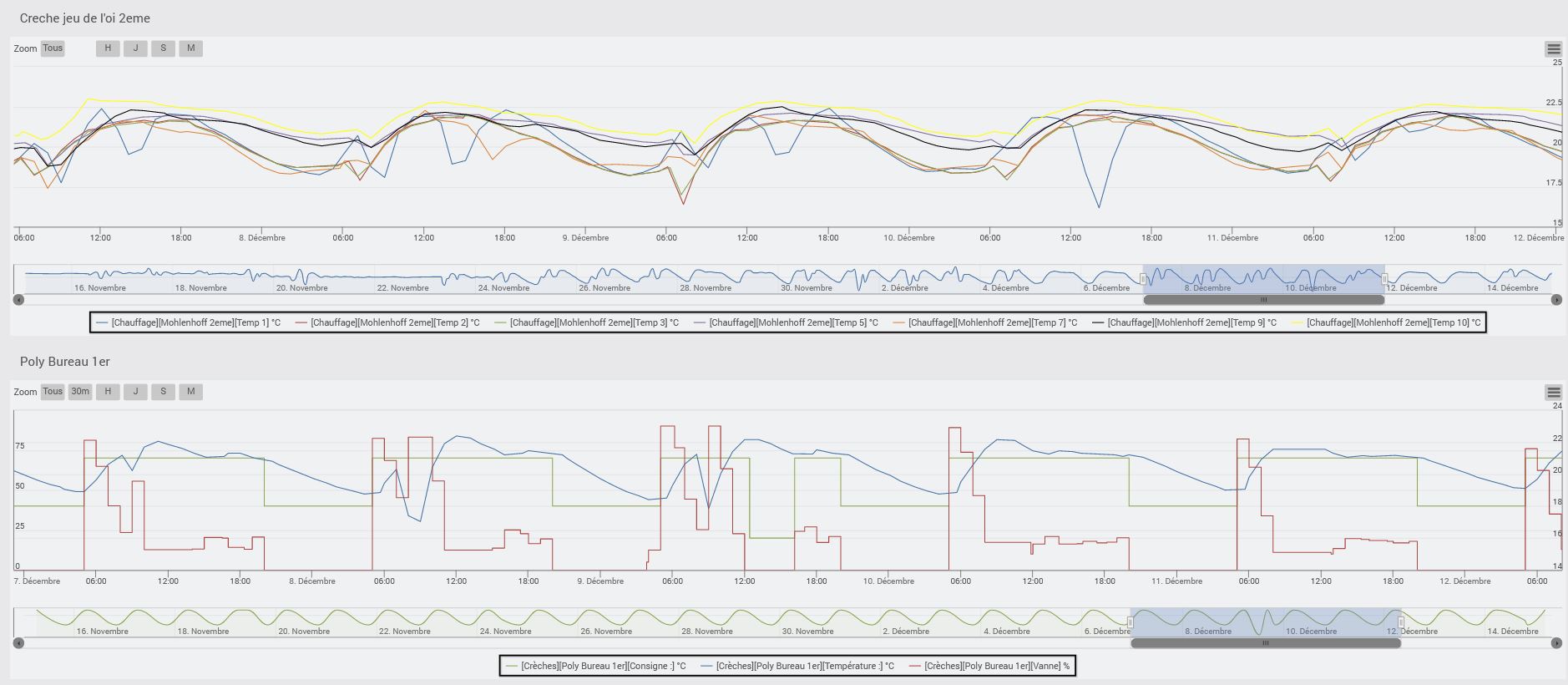Click '11. Décembre' label on Poly Bureau axis
This screenshot has height=685, width=1568.
click(1176, 581)
